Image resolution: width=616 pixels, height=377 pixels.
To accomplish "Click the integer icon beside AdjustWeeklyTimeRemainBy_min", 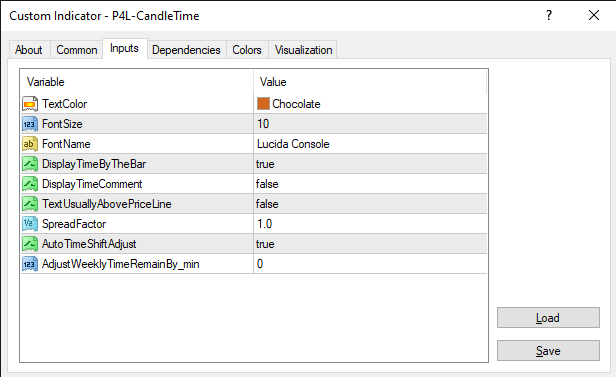I will coord(30,264).
